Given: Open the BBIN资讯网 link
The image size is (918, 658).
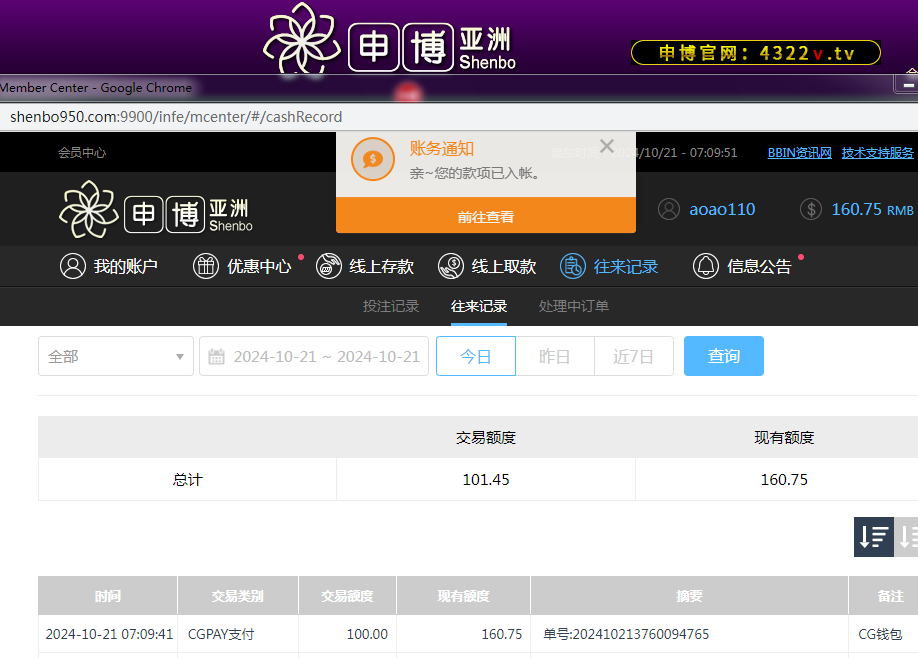Looking at the screenshot, I should (x=799, y=153).
